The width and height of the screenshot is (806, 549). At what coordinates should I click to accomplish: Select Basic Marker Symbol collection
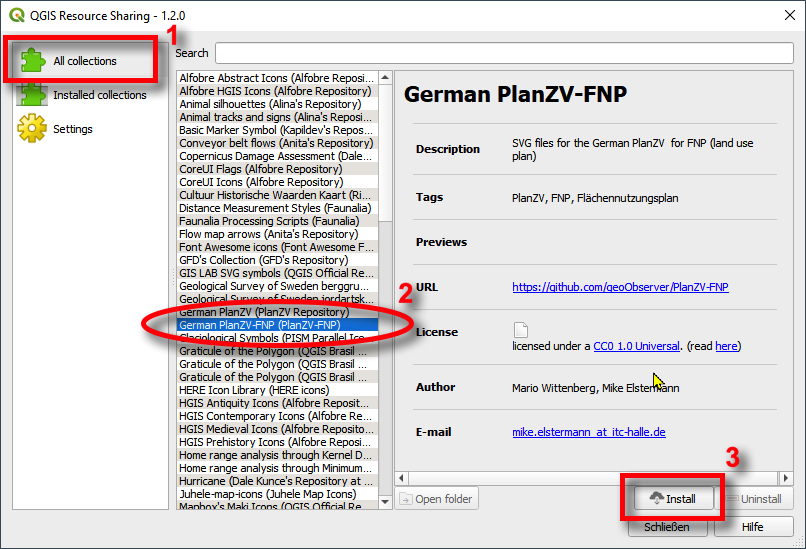pyautogui.click(x=278, y=130)
